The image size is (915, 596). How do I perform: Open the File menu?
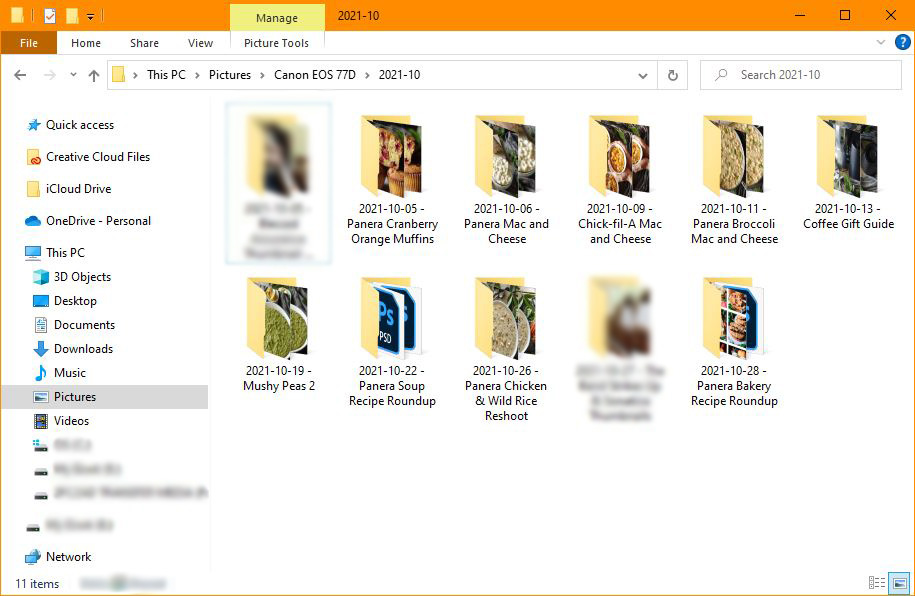pyautogui.click(x=29, y=43)
